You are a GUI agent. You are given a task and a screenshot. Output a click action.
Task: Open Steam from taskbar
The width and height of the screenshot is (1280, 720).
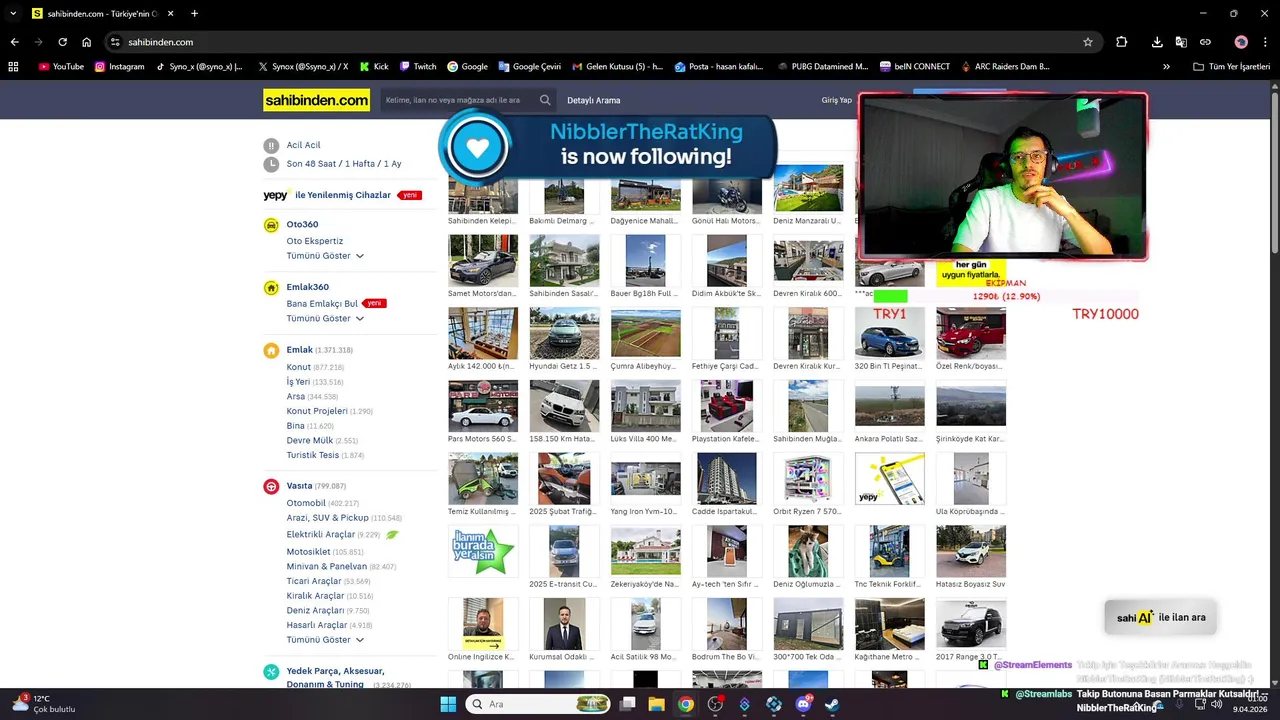coord(832,704)
